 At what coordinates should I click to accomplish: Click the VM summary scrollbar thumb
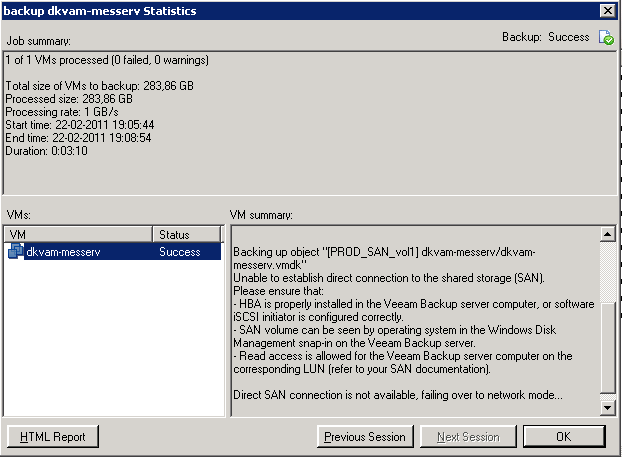(608, 348)
